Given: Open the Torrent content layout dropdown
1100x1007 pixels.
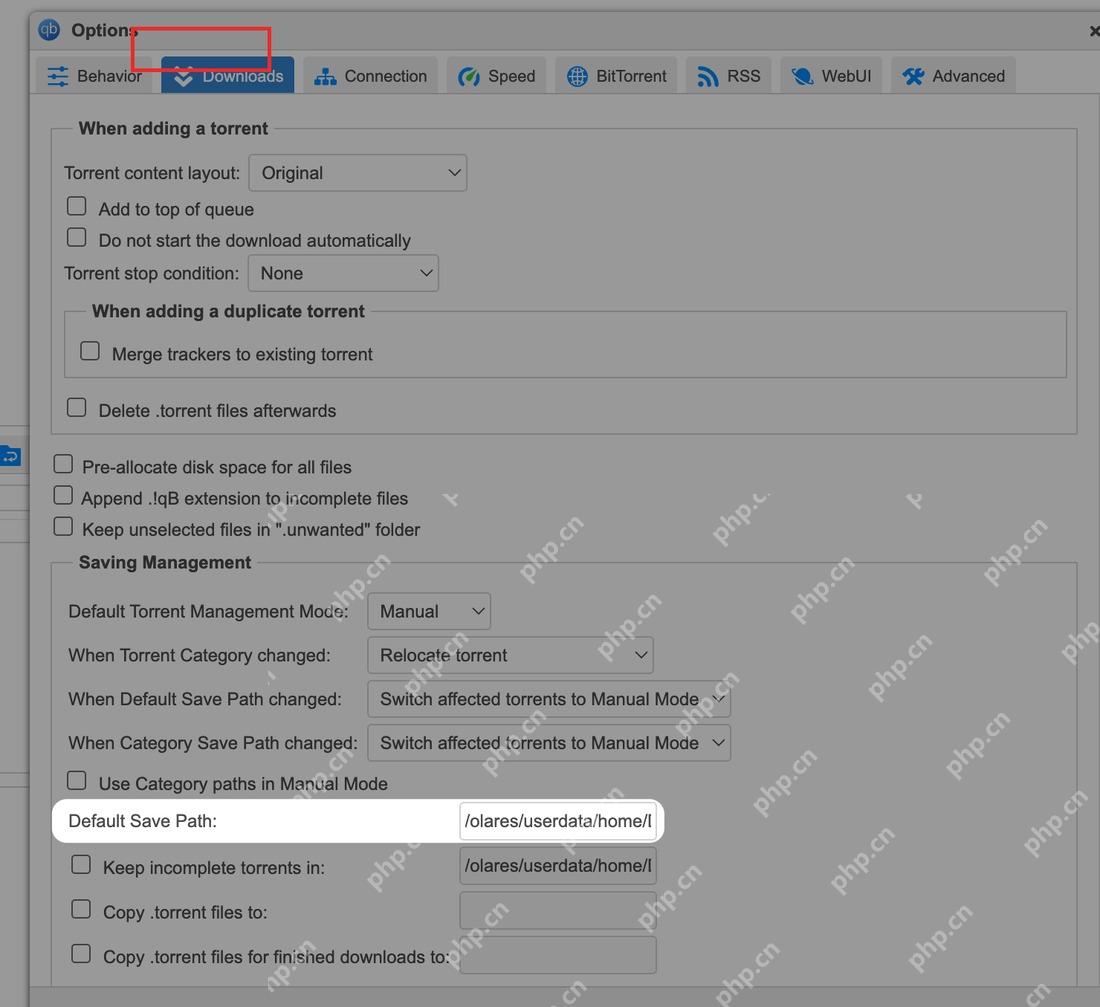Looking at the screenshot, I should (x=358, y=173).
